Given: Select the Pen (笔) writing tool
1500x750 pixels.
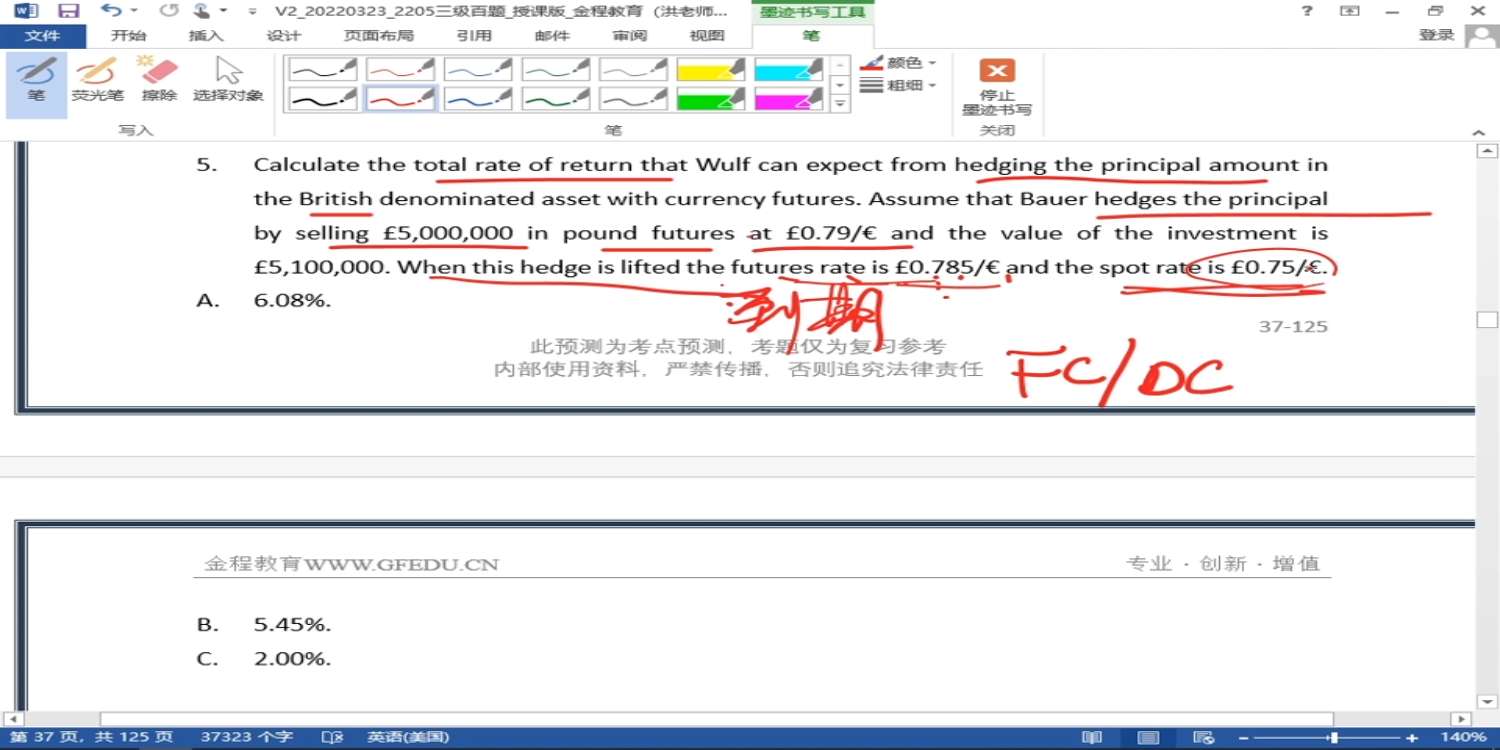Looking at the screenshot, I should [x=37, y=85].
